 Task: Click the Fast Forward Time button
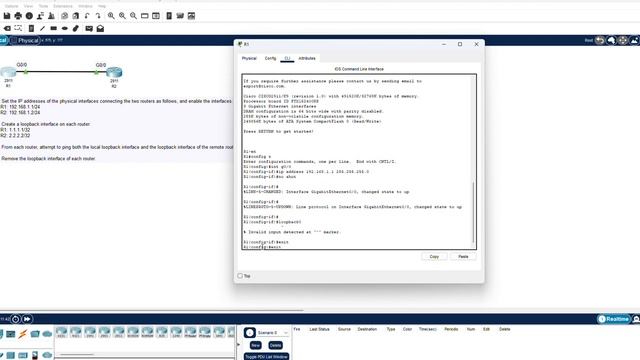tap(27, 319)
